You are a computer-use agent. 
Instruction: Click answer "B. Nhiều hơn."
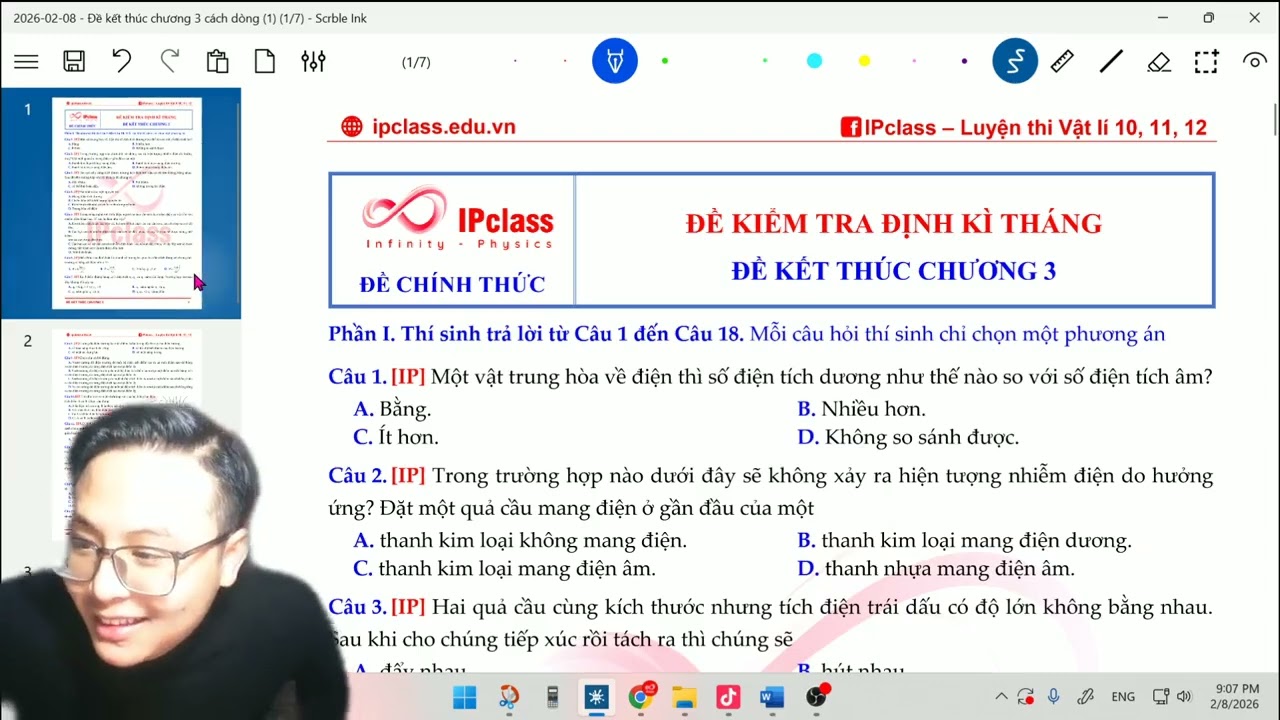point(862,409)
